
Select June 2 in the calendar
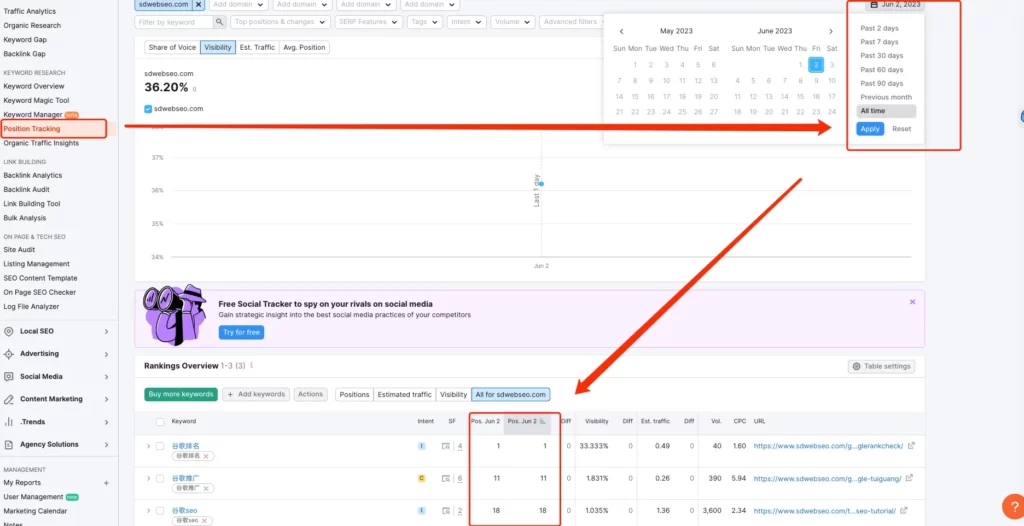tap(816, 65)
